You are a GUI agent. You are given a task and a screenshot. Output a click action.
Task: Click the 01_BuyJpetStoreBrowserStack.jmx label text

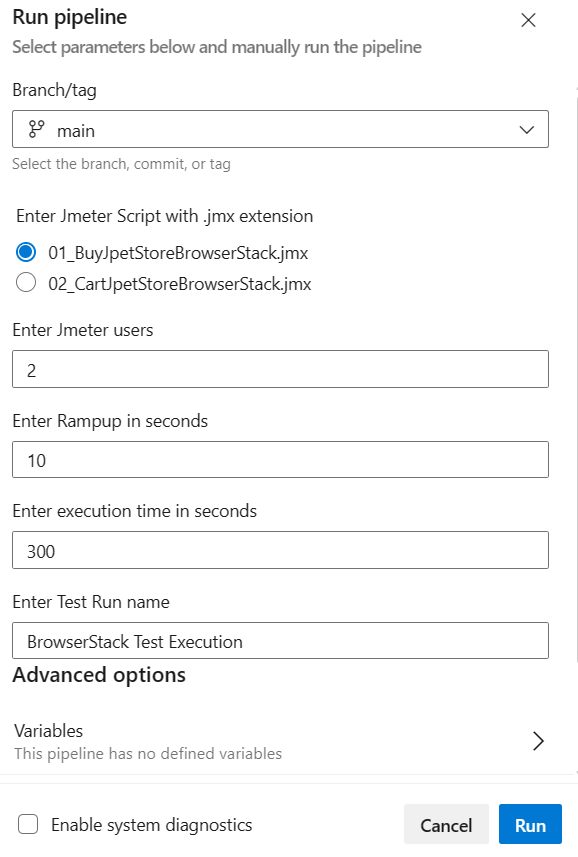178,253
